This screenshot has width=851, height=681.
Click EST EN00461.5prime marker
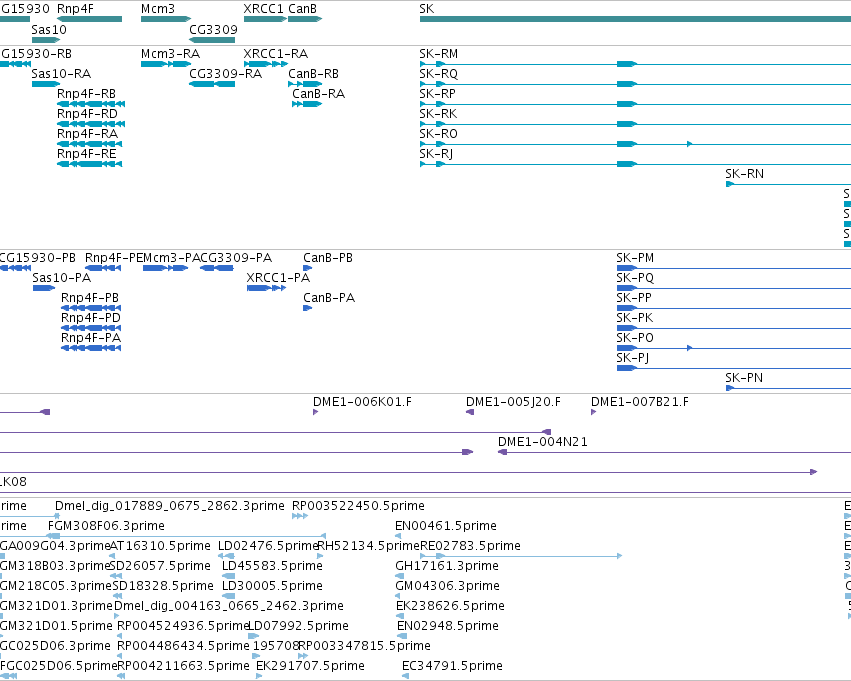click(x=398, y=536)
